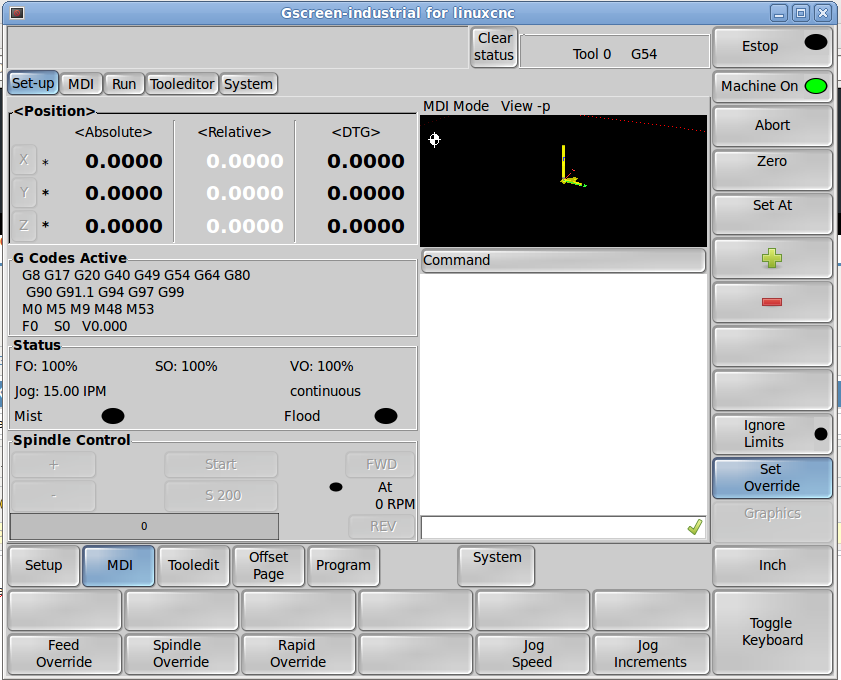Click the bottom System button
Screen dimensions: 841x680
tap(497, 565)
